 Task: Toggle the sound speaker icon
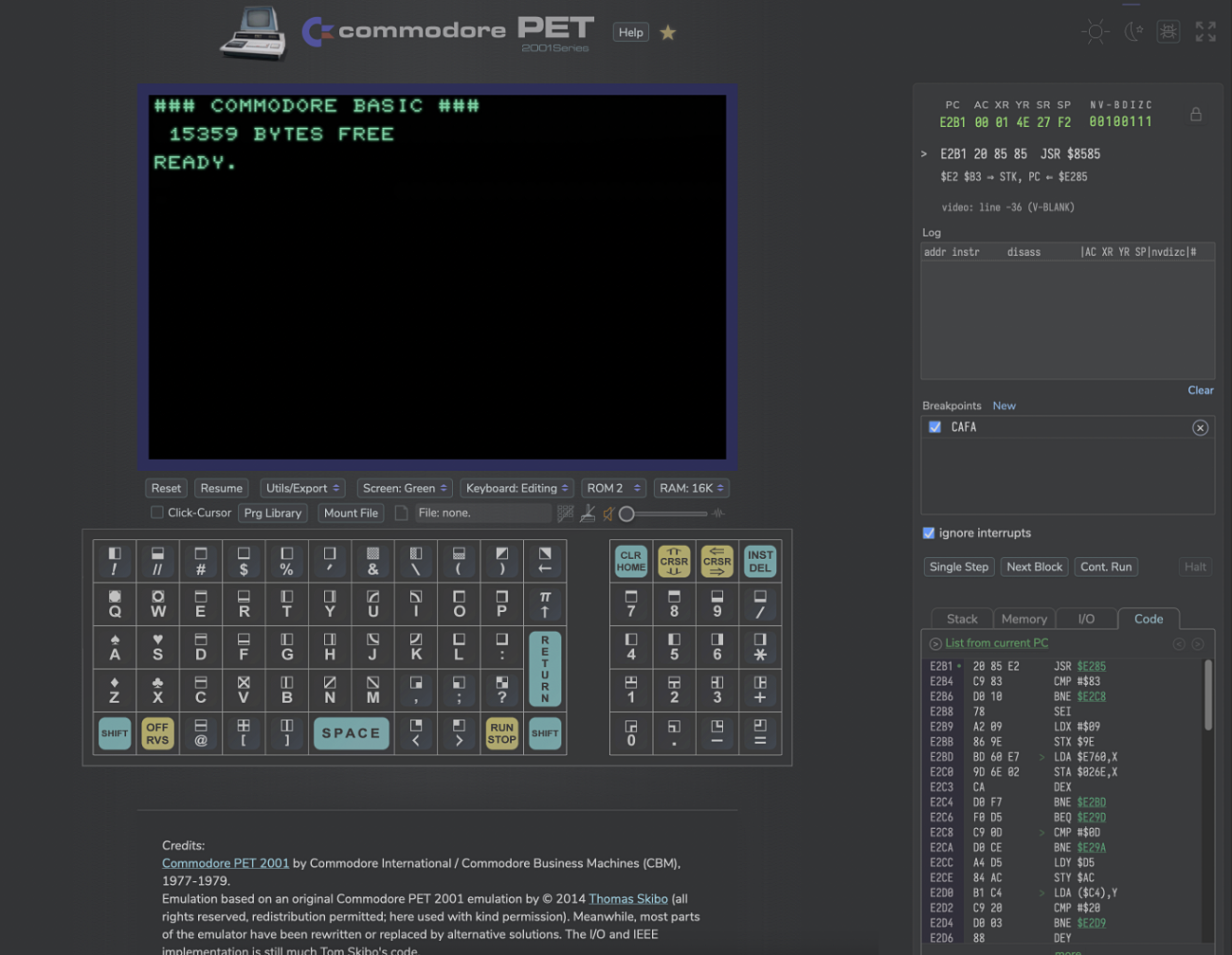tap(608, 513)
